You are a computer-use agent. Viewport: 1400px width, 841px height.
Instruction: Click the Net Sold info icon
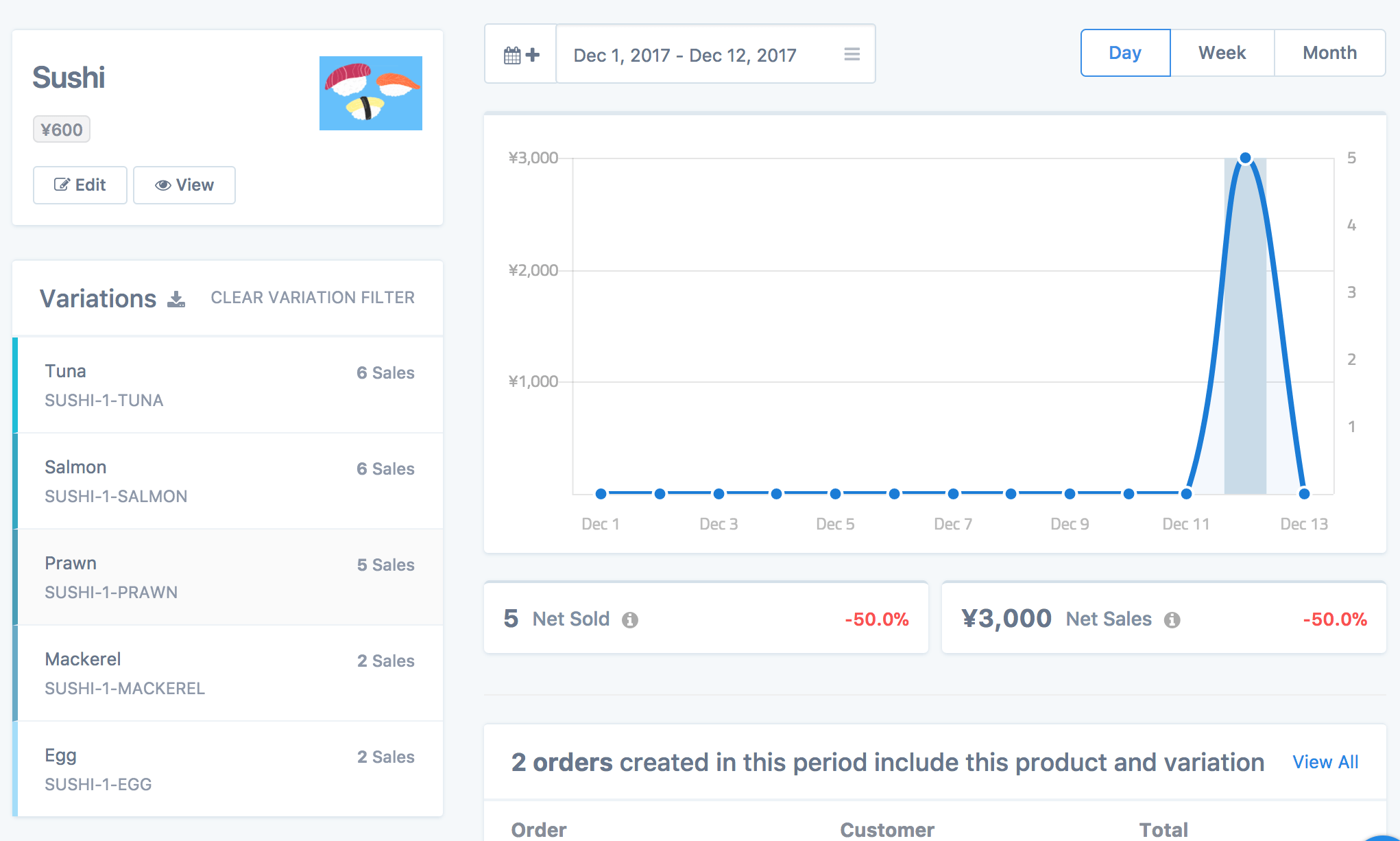629,620
